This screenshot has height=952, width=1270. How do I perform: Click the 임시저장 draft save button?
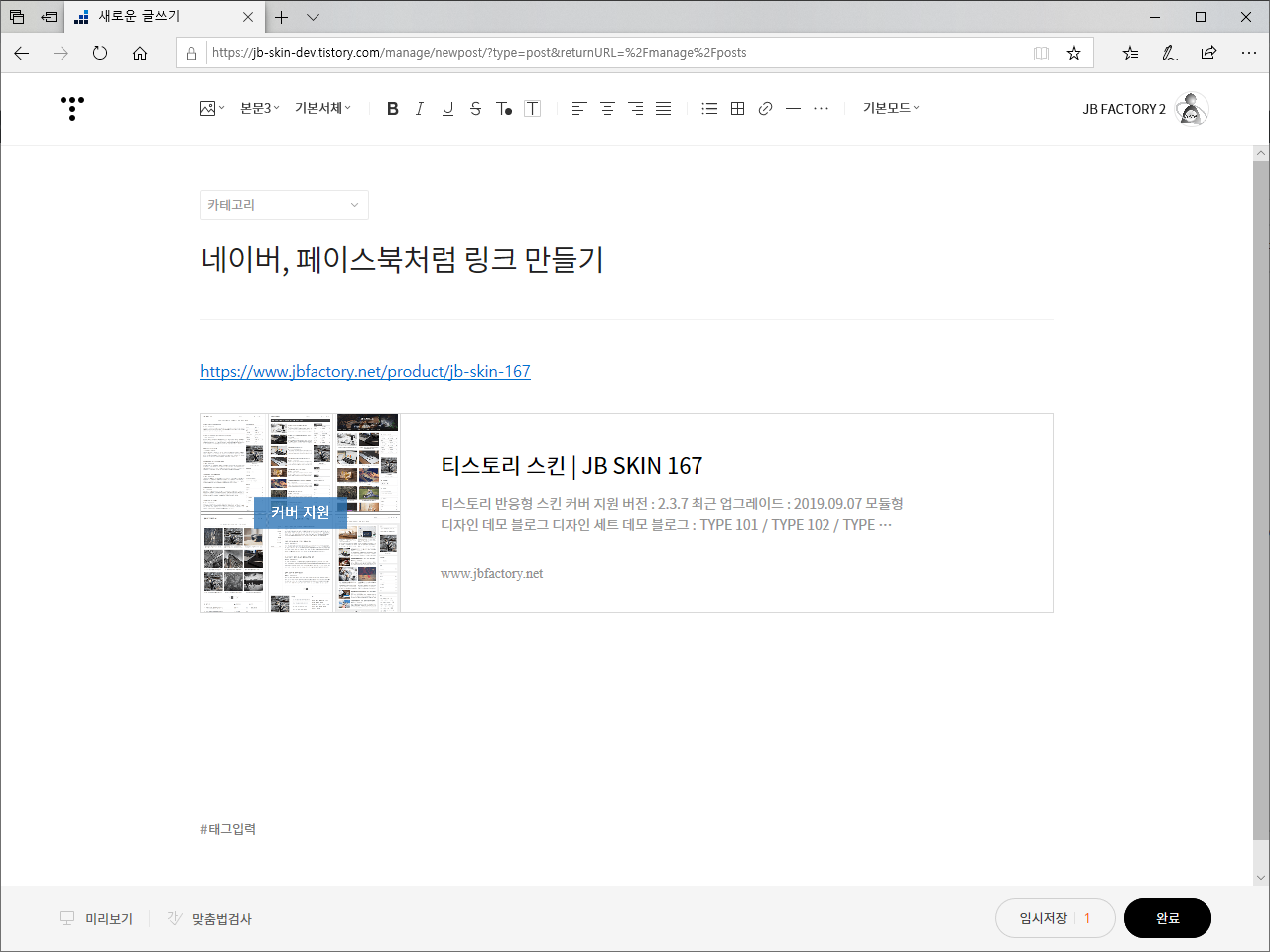tap(1043, 918)
